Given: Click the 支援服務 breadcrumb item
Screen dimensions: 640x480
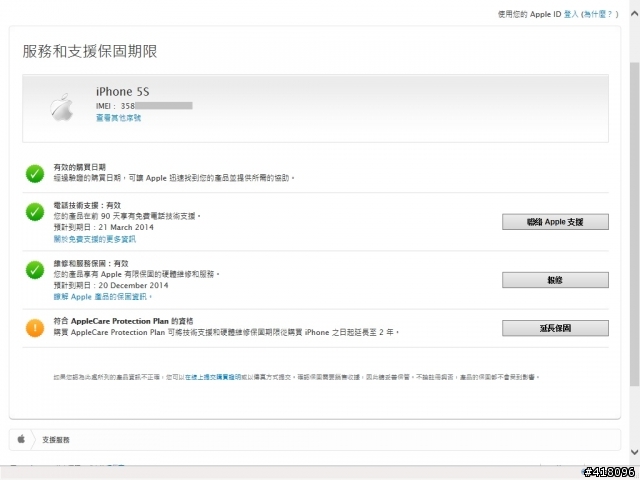Looking at the screenshot, I should coord(56,440).
